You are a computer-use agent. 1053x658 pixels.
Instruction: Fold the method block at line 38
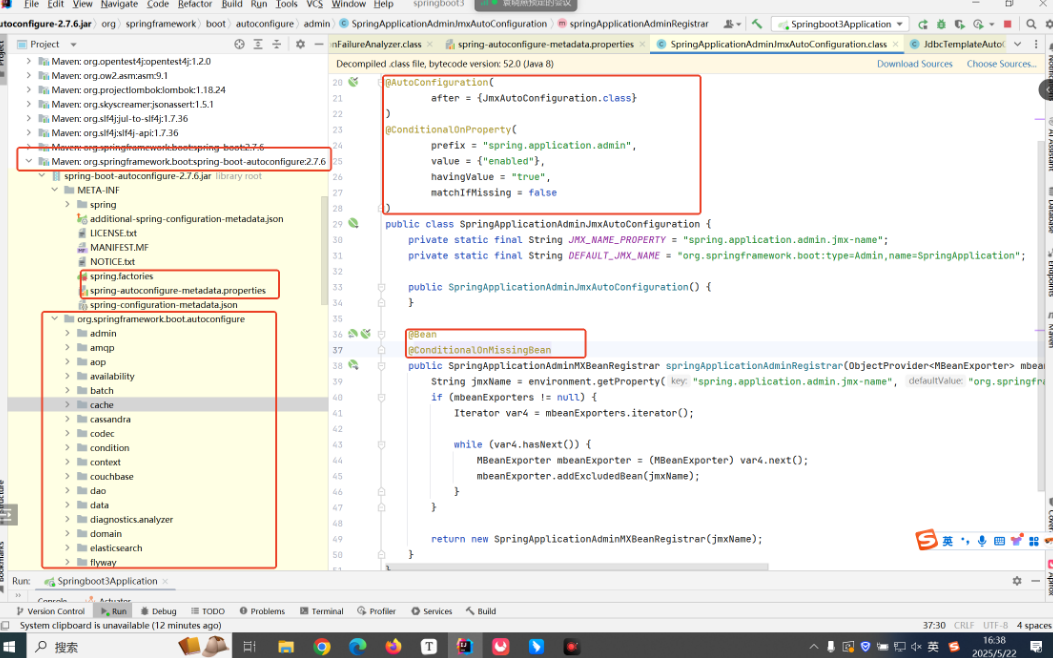pyautogui.click(x=381, y=365)
